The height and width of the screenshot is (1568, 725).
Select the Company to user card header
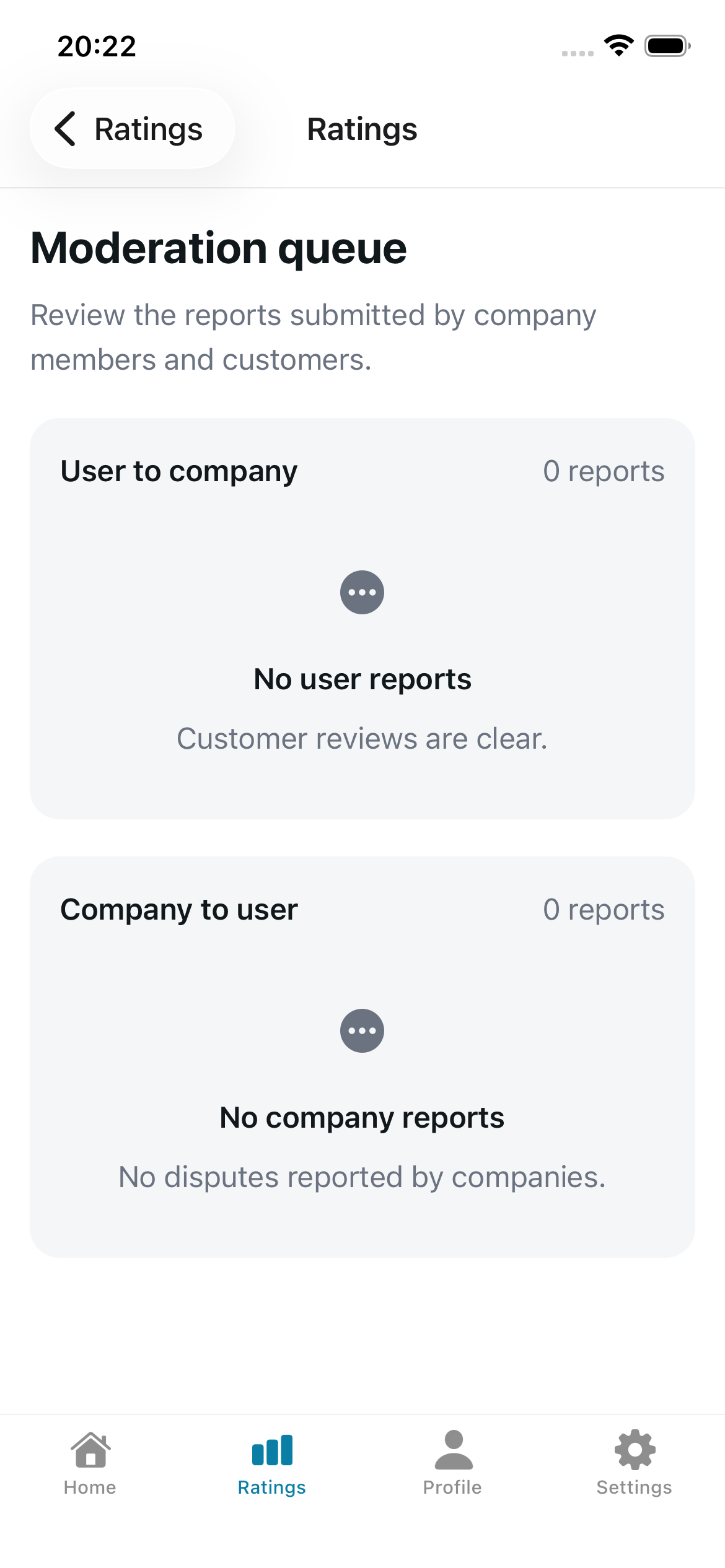coord(179,910)
